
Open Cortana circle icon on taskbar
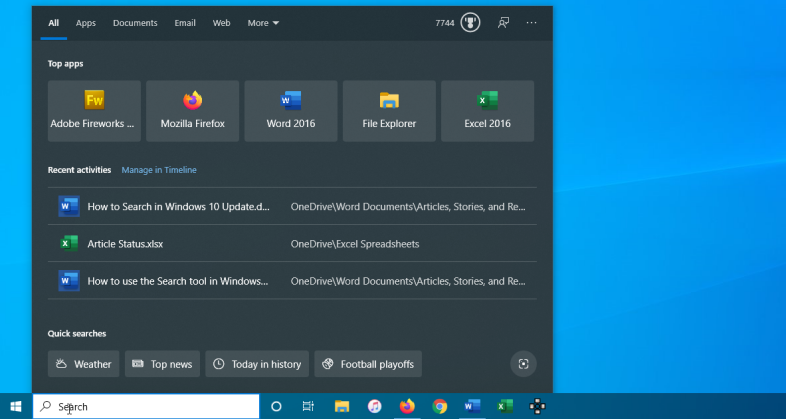click(x=276, y=406)
